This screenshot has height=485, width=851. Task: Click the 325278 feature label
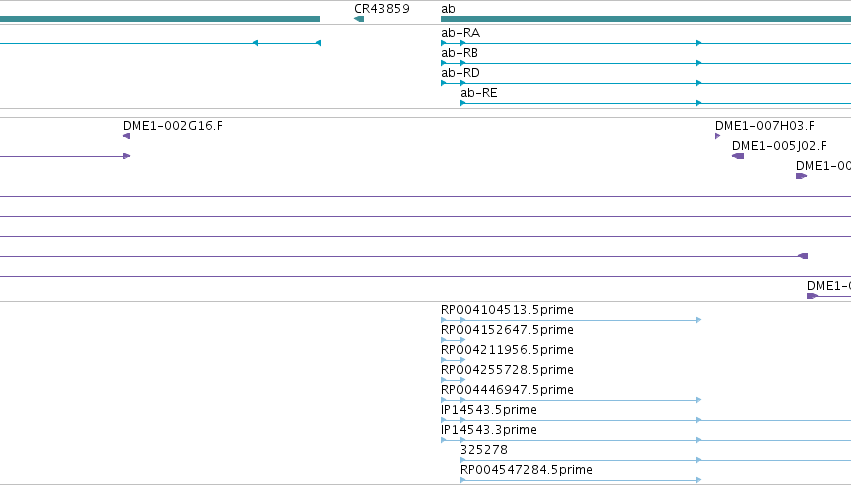click(484, 450)
